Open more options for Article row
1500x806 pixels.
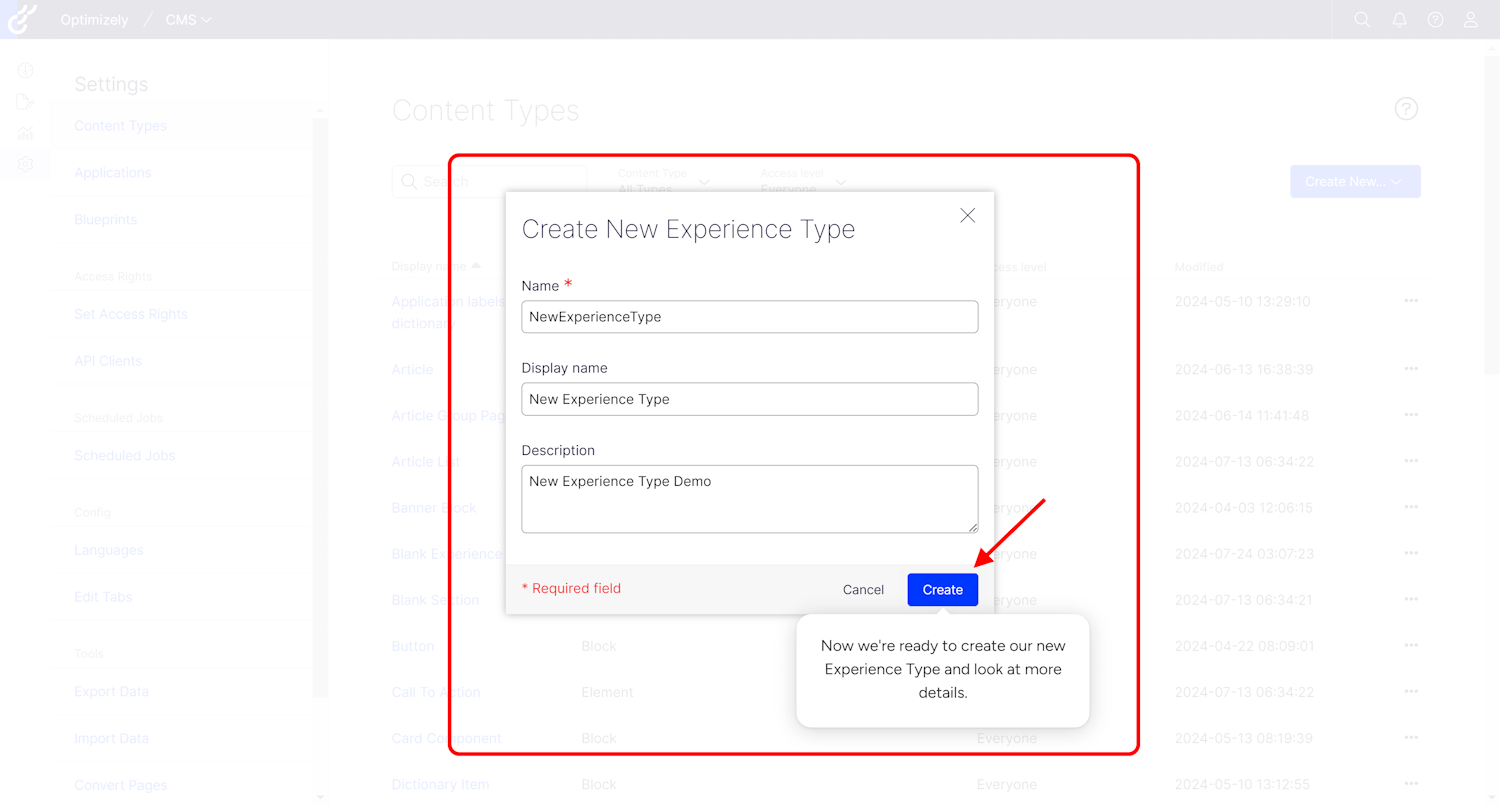[x=1411, y=369]
